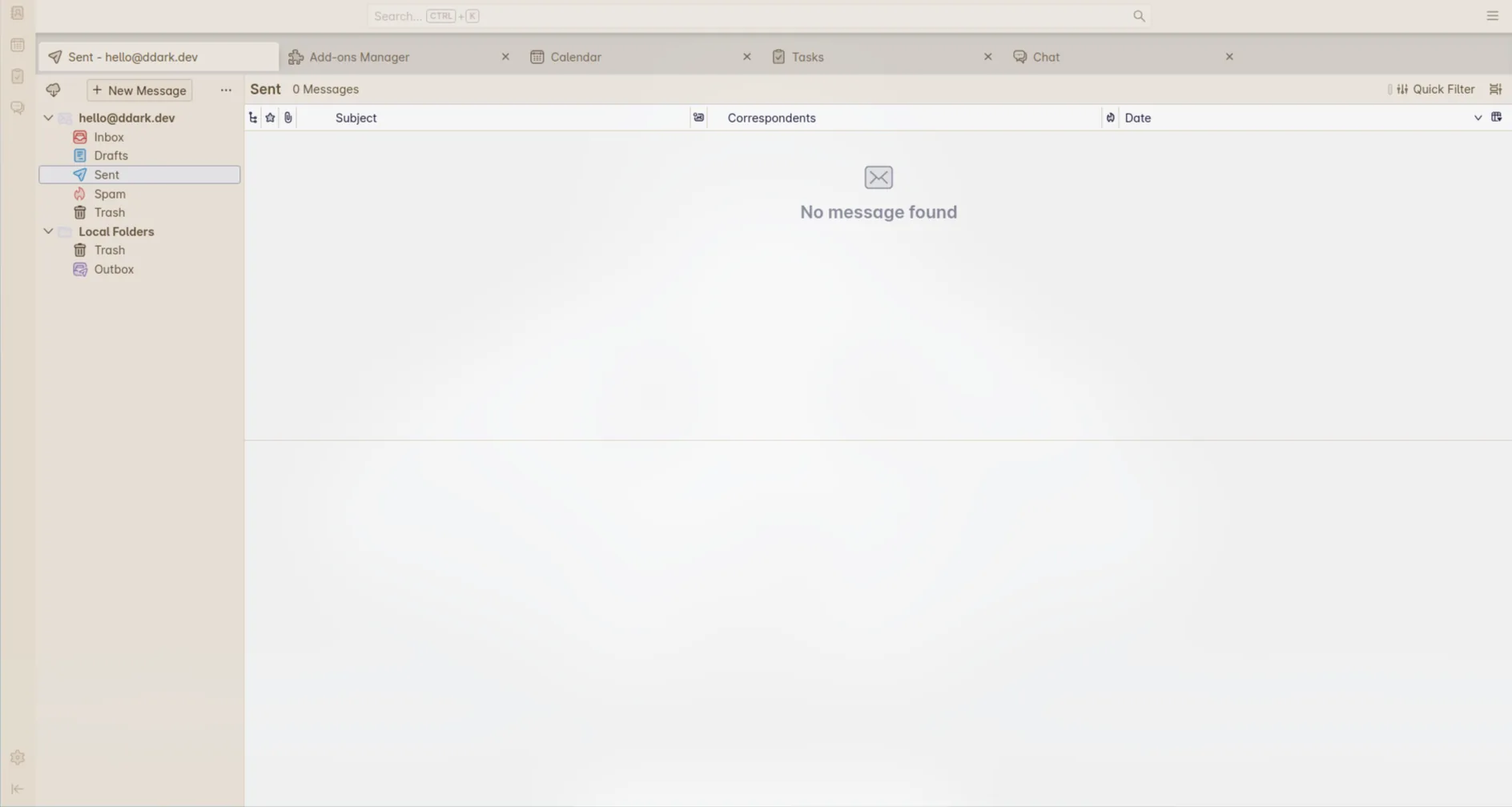
Task: Close the Calendar tab
Action: click(746, 57)
